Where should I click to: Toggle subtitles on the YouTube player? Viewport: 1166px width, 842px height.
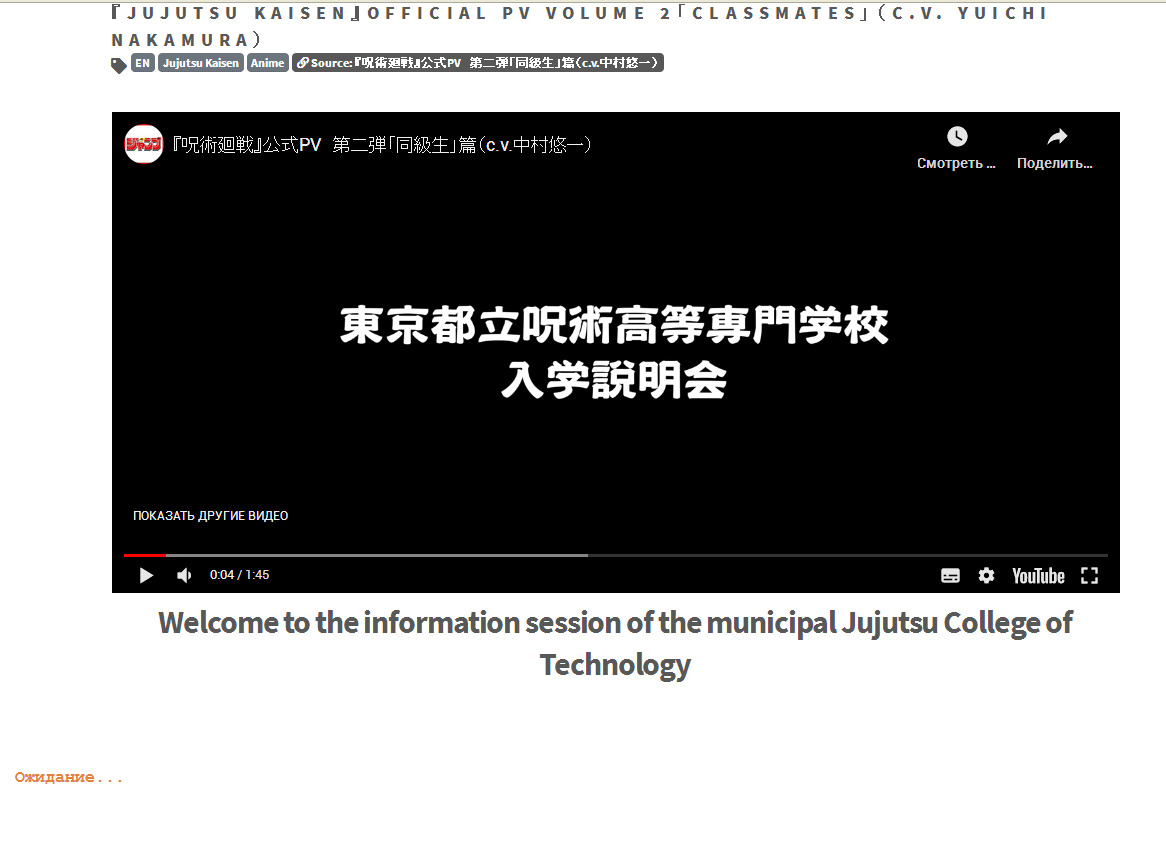point(950,576)
